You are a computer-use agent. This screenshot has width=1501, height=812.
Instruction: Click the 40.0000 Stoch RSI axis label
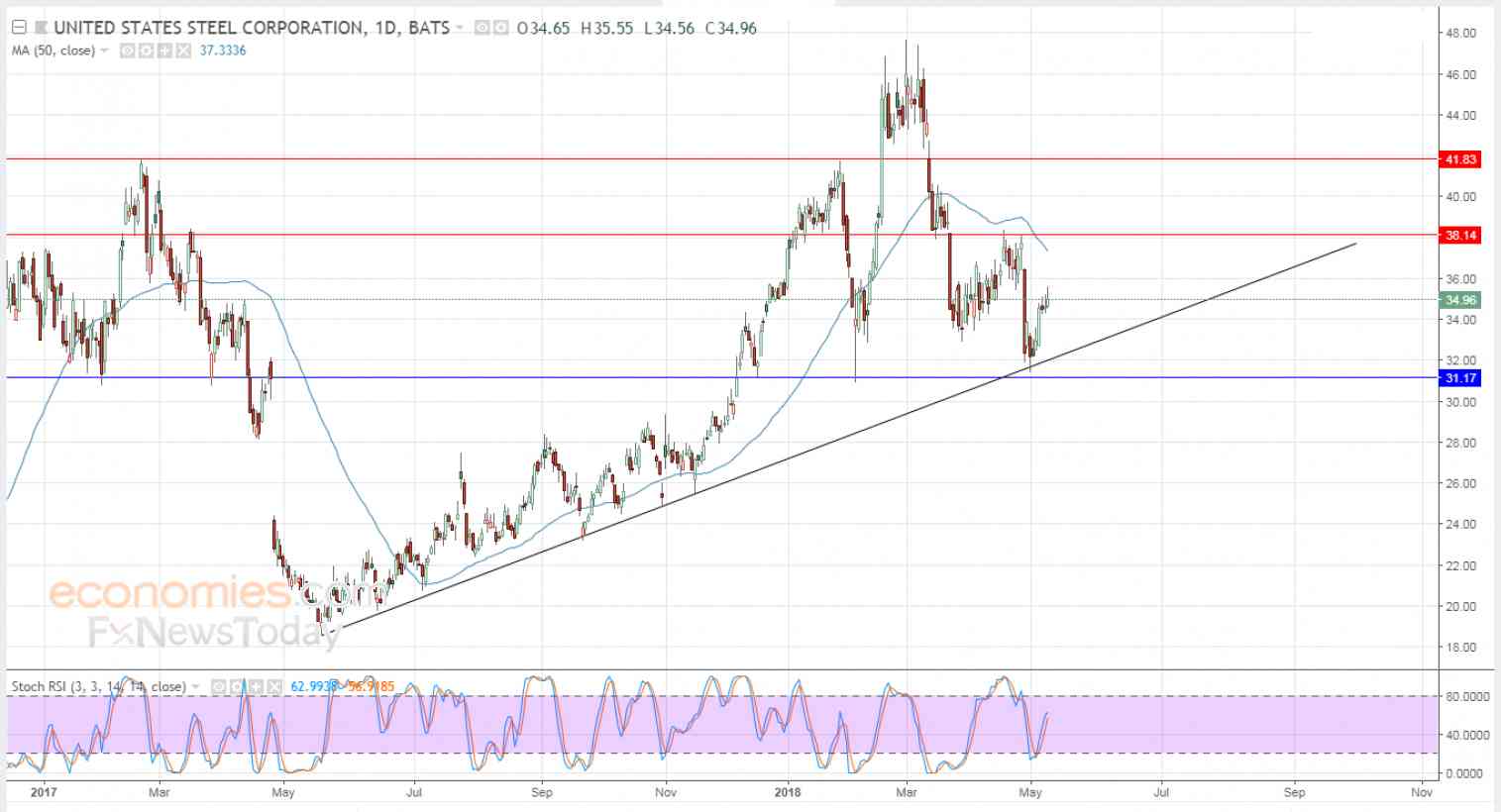point(1467,735)
